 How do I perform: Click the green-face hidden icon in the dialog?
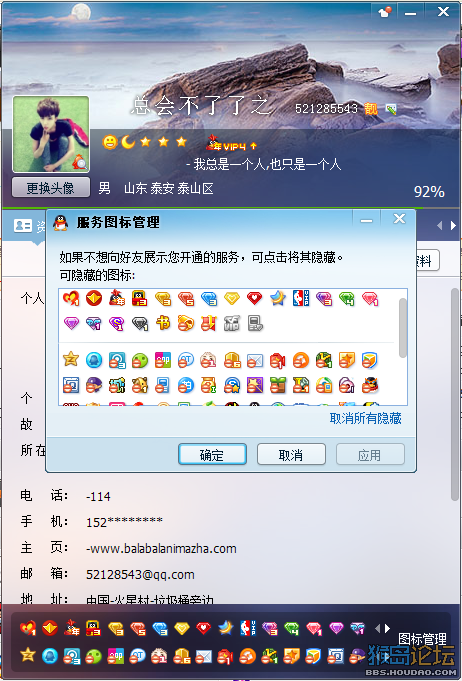140,360
